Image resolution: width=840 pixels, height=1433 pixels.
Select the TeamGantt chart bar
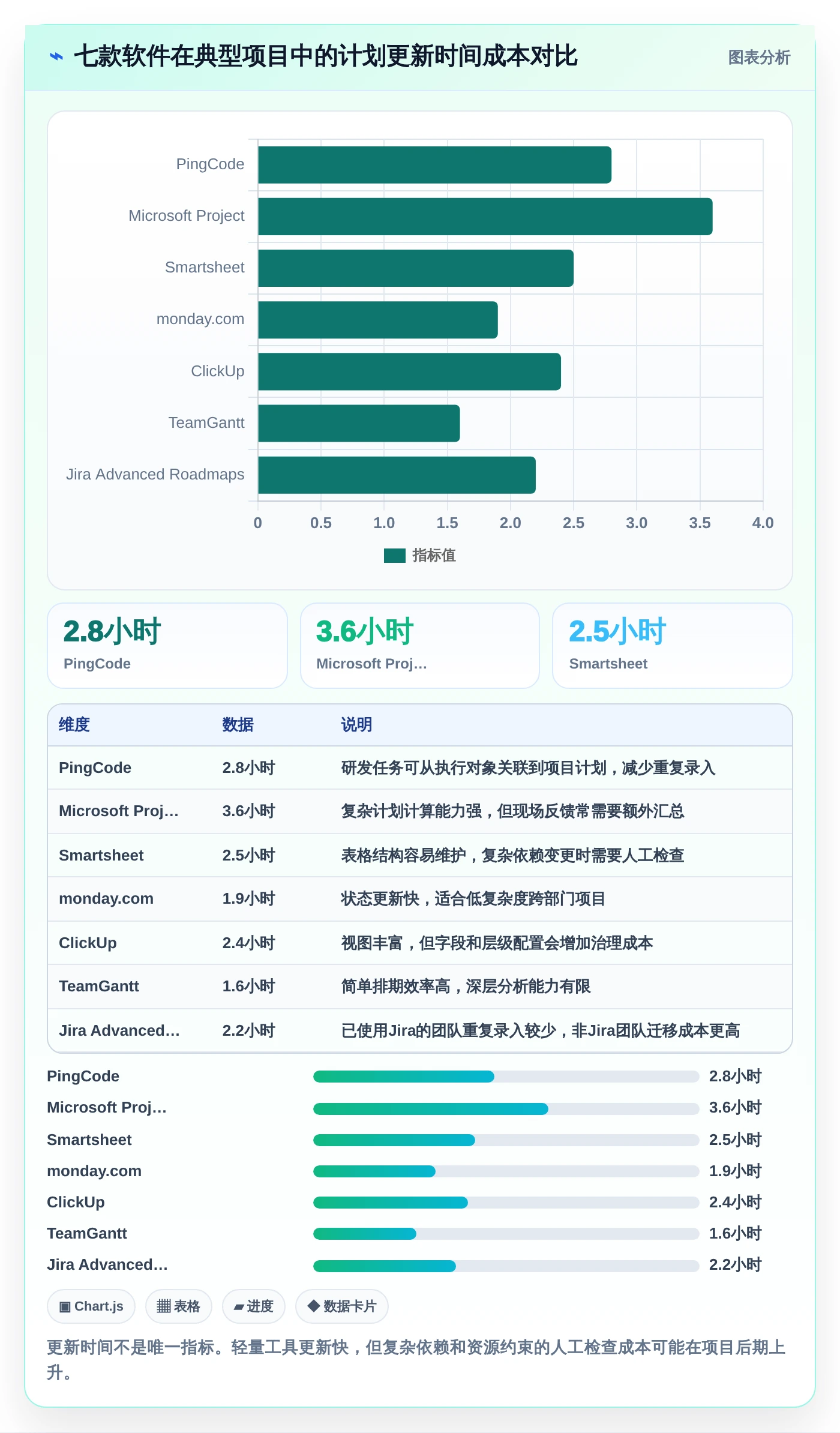[359, 423]
